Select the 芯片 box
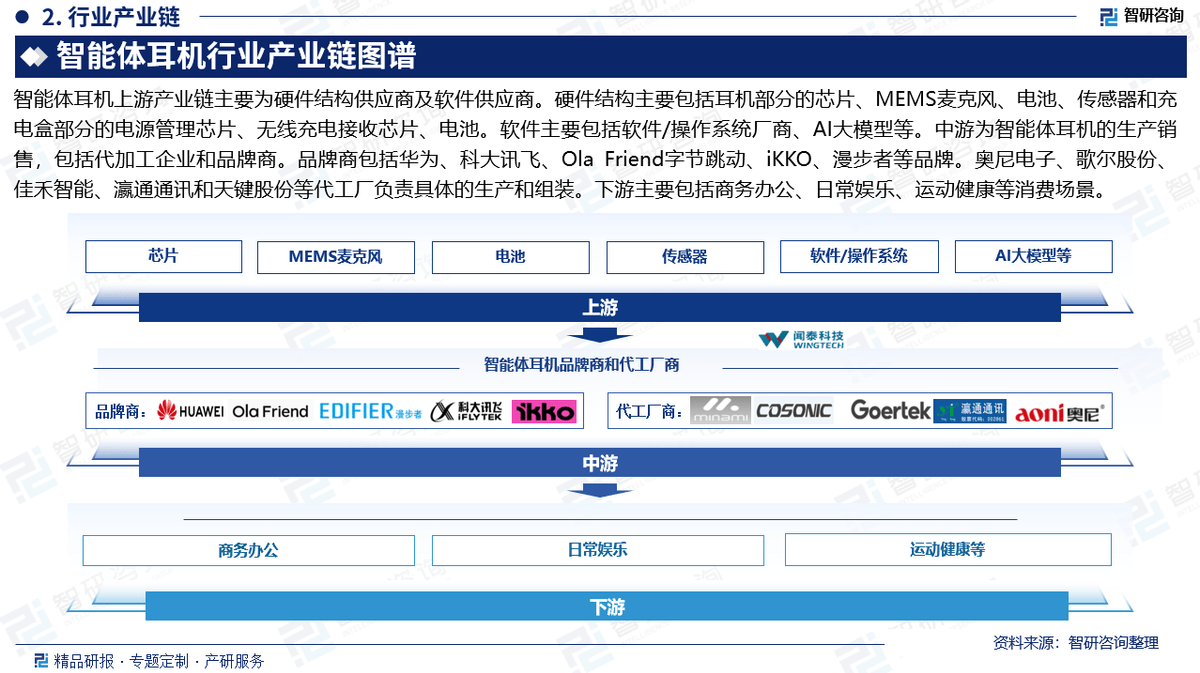Screen dimensions: 1200x673 (163, 256)
